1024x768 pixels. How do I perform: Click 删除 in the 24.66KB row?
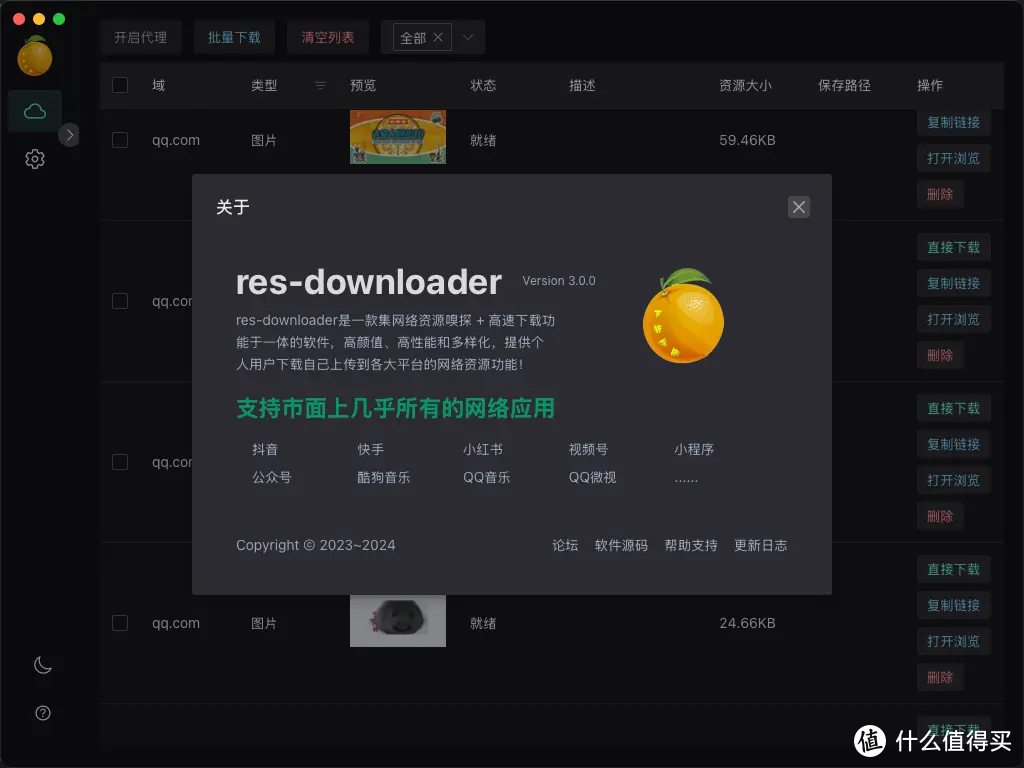[x=940, y=677]
